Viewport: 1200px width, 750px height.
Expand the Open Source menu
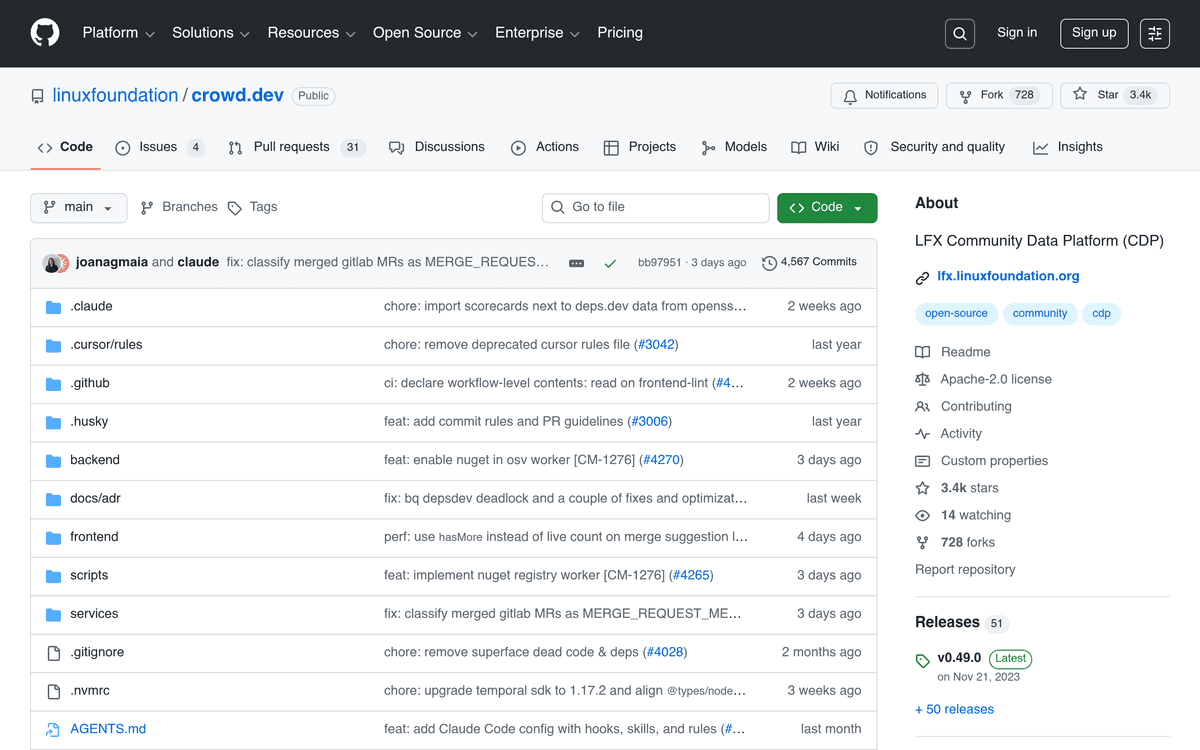pyautogui.click(x=424, y=33)
